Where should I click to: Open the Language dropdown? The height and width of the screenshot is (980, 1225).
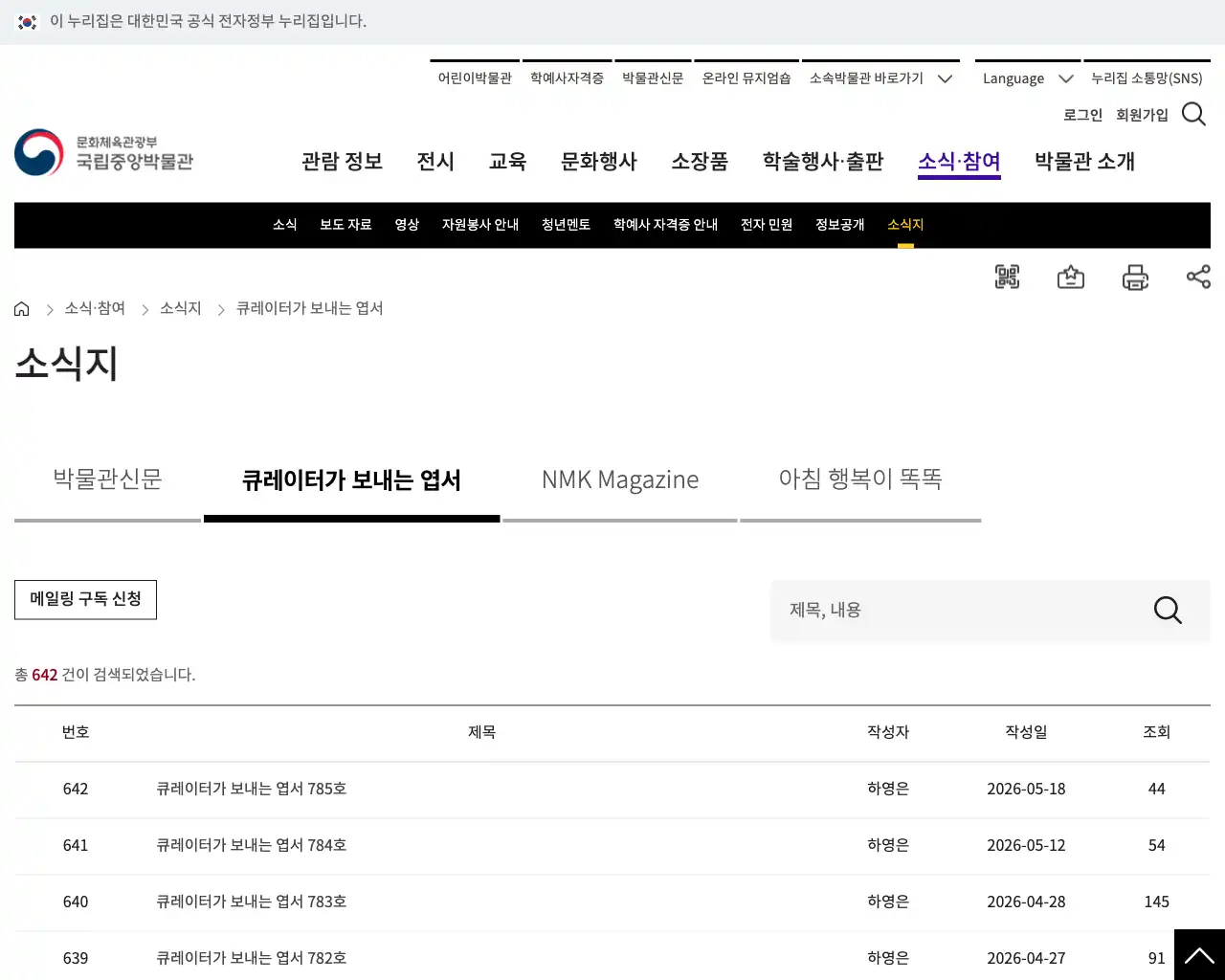(x=1027, y=78)
